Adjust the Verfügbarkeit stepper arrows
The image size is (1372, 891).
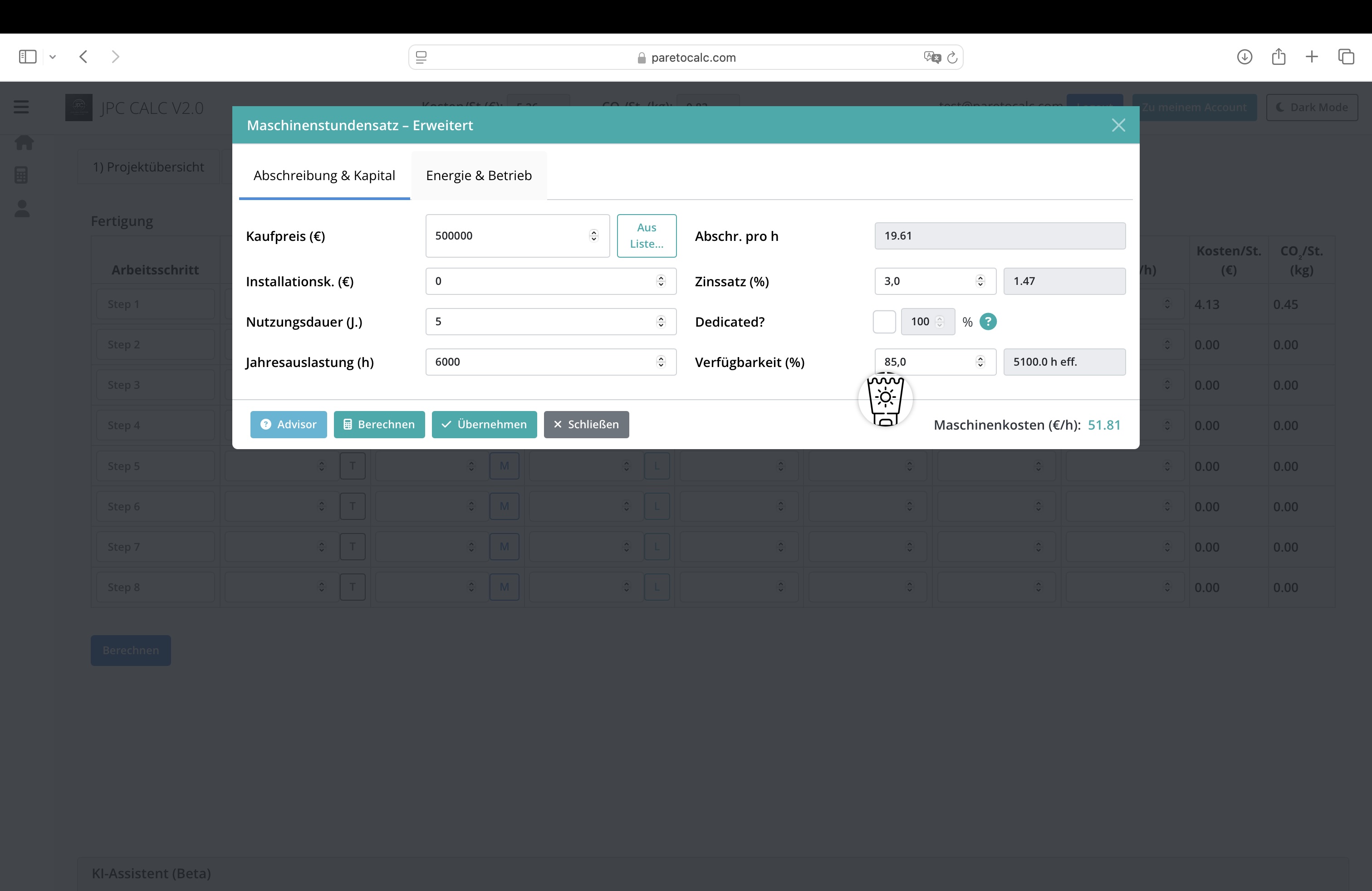click(x=980, y=362)
